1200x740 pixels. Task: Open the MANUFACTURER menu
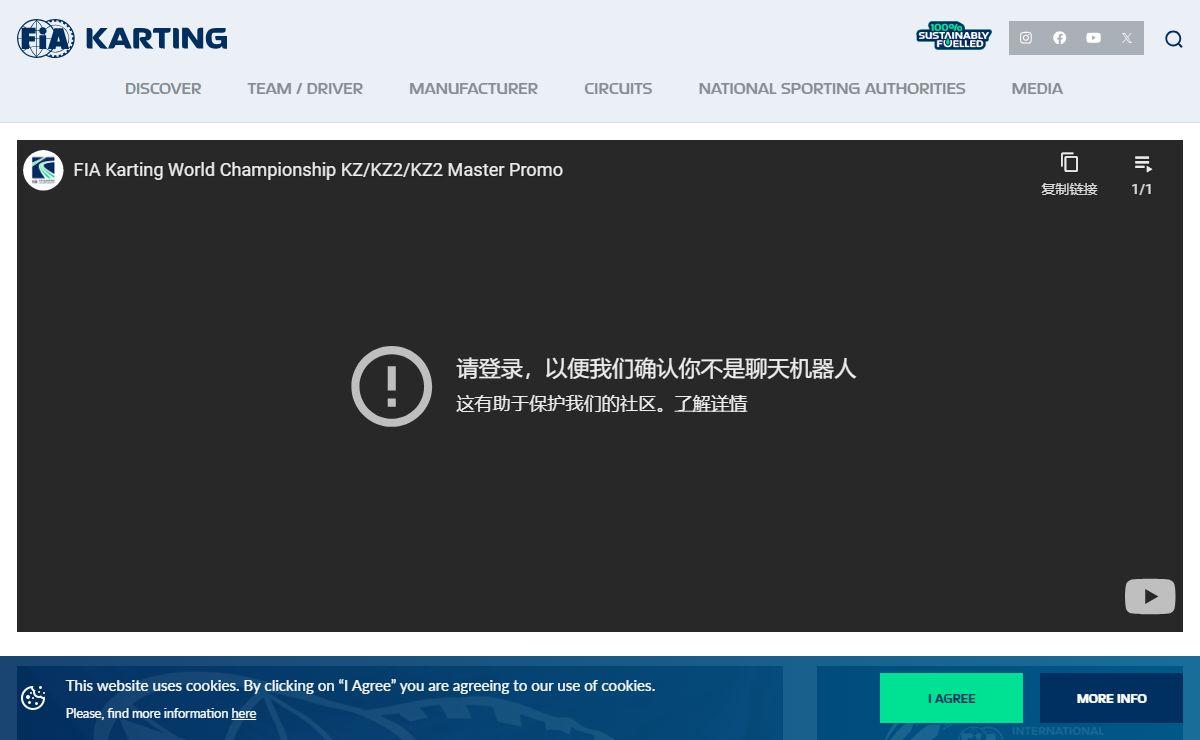(x=473, y=89)
